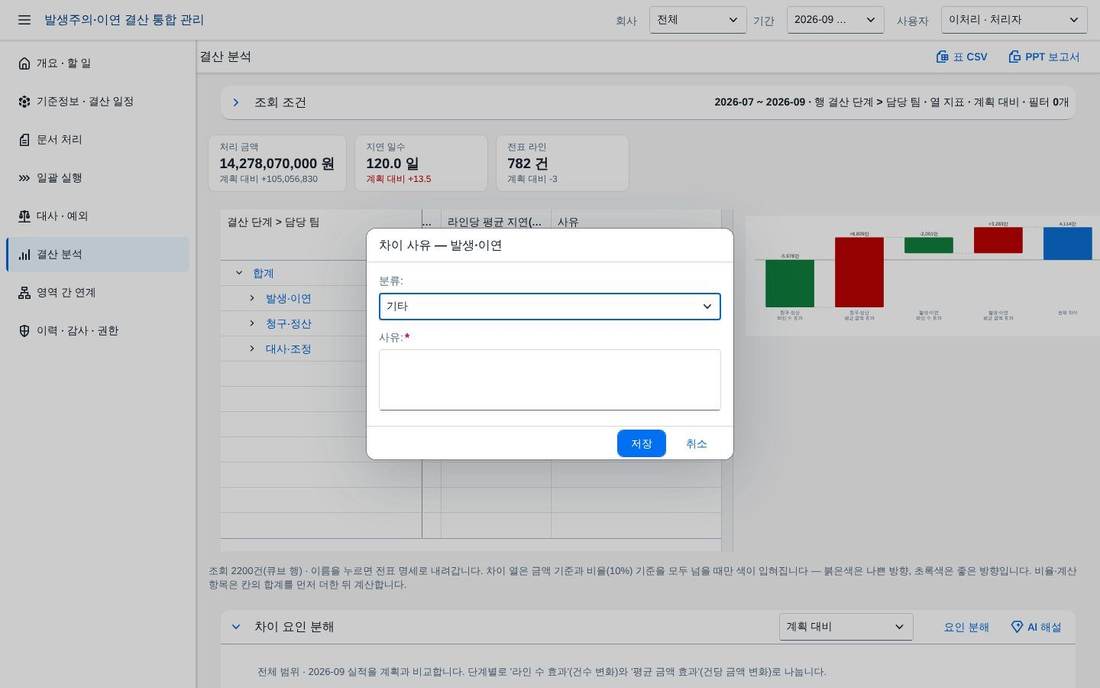Viewport: 1100px width, 688px height.
Task: Expand the 조회 조건 panel
Action: (x=236, y=102)
